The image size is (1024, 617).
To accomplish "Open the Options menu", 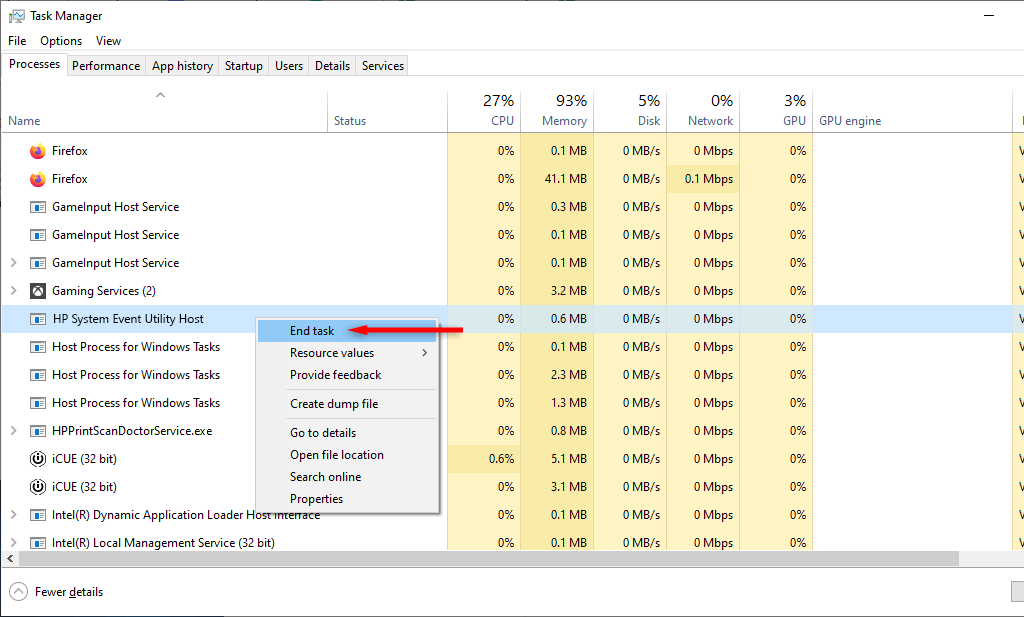I will click(61, 41).
